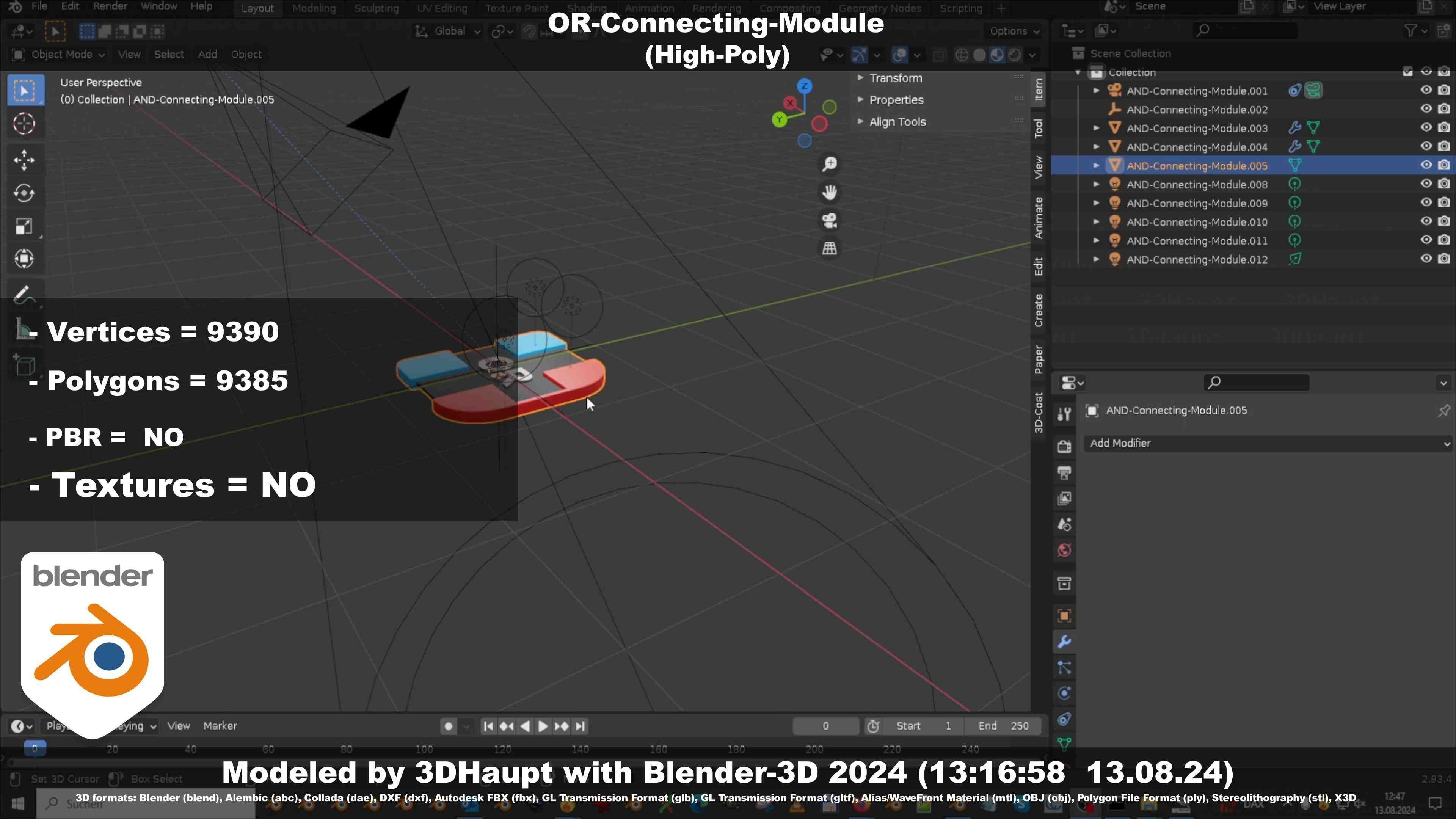This screenshot has height=819, width=1456.
Task: Toggle eye for AND-Connecting-Module.012
Action: click(x=1426, y=259)
